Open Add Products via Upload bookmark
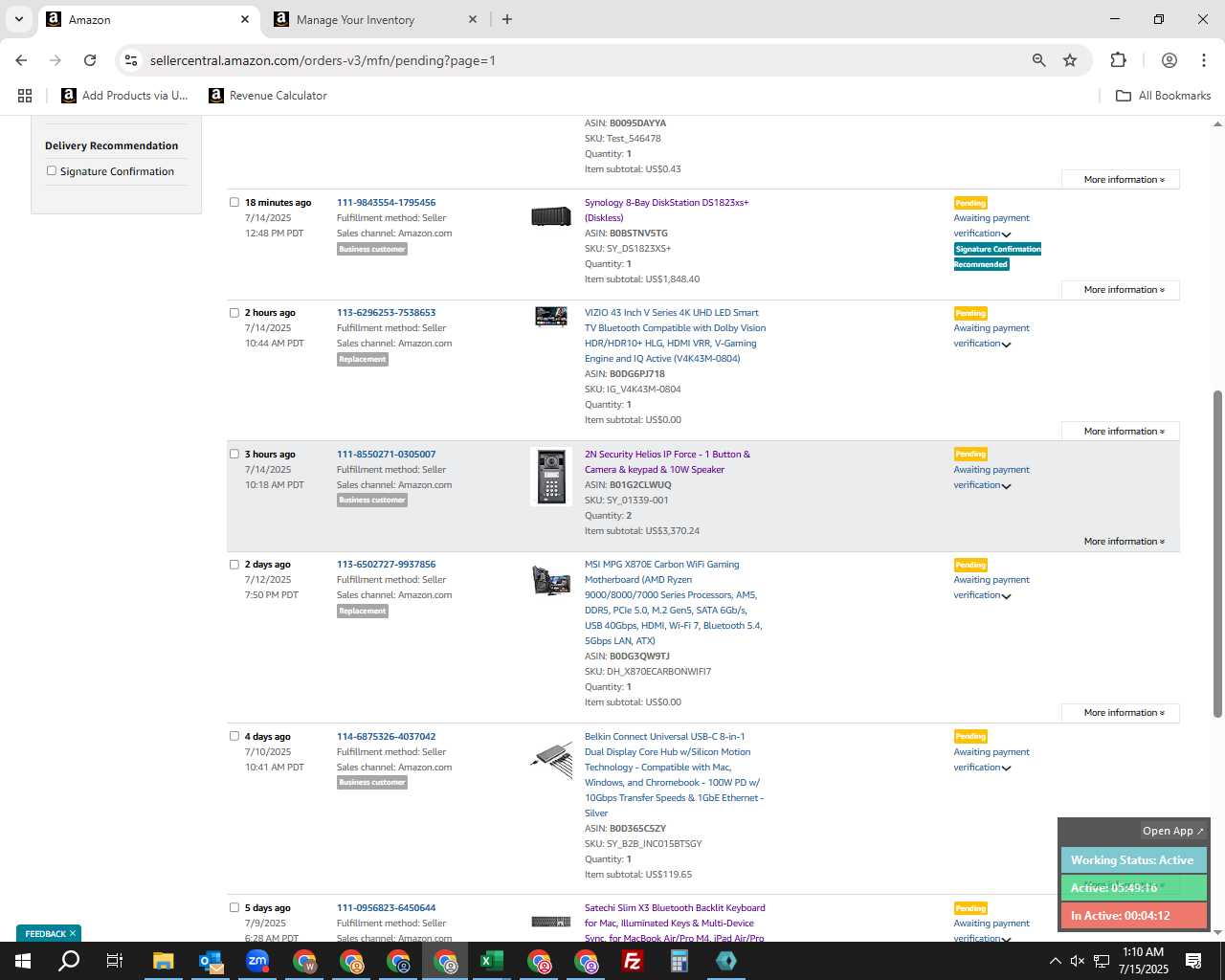Image resolution: width=1225 pixels, height=980 pixels. click(125, 96)
